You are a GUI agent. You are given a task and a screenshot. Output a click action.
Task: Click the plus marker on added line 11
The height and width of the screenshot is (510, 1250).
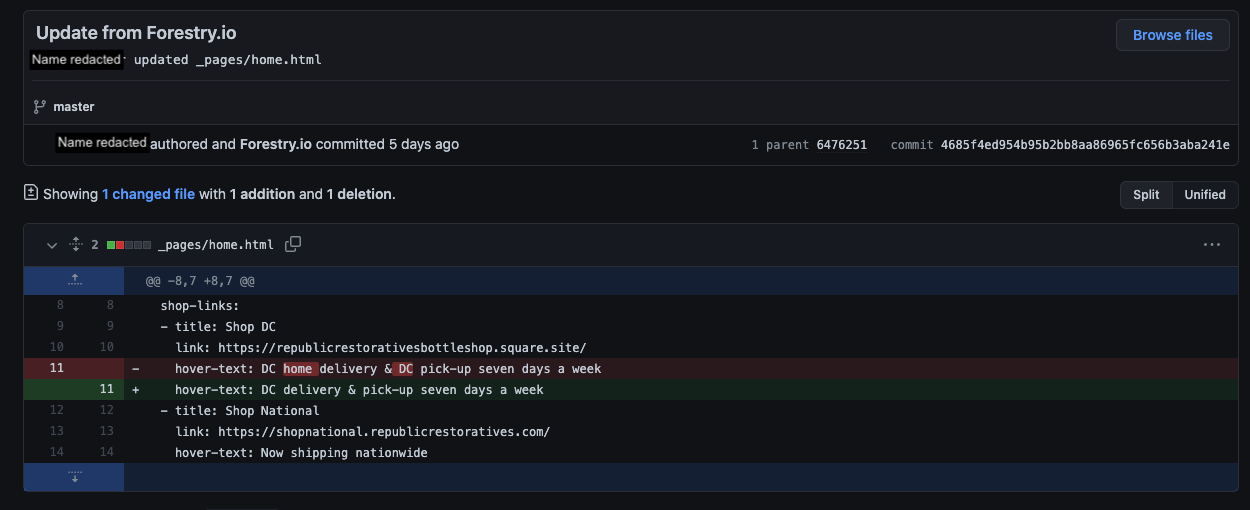pyautogui.click(x=136, y=390)
